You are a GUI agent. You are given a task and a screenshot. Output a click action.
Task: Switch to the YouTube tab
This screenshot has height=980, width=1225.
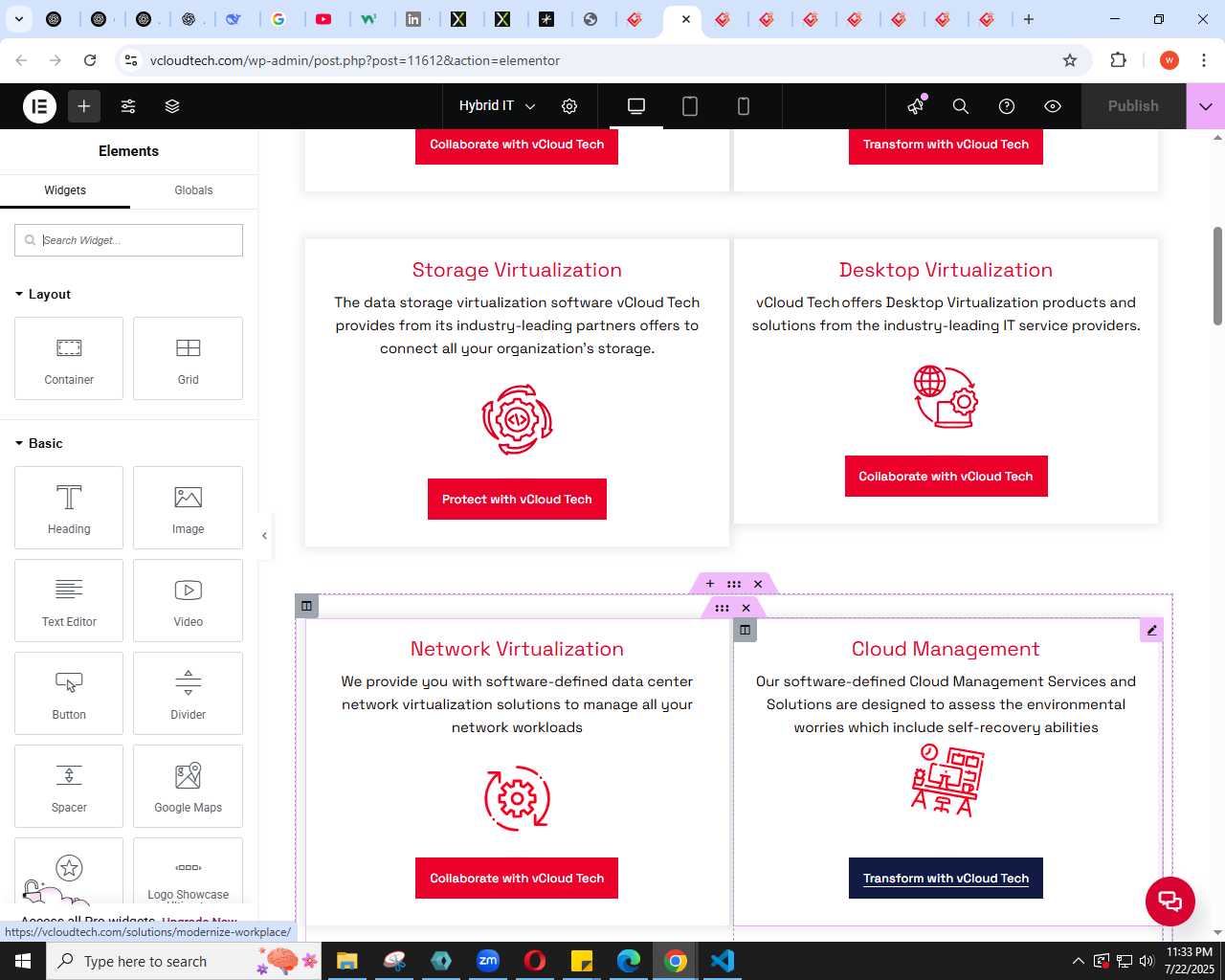[324, 19]
